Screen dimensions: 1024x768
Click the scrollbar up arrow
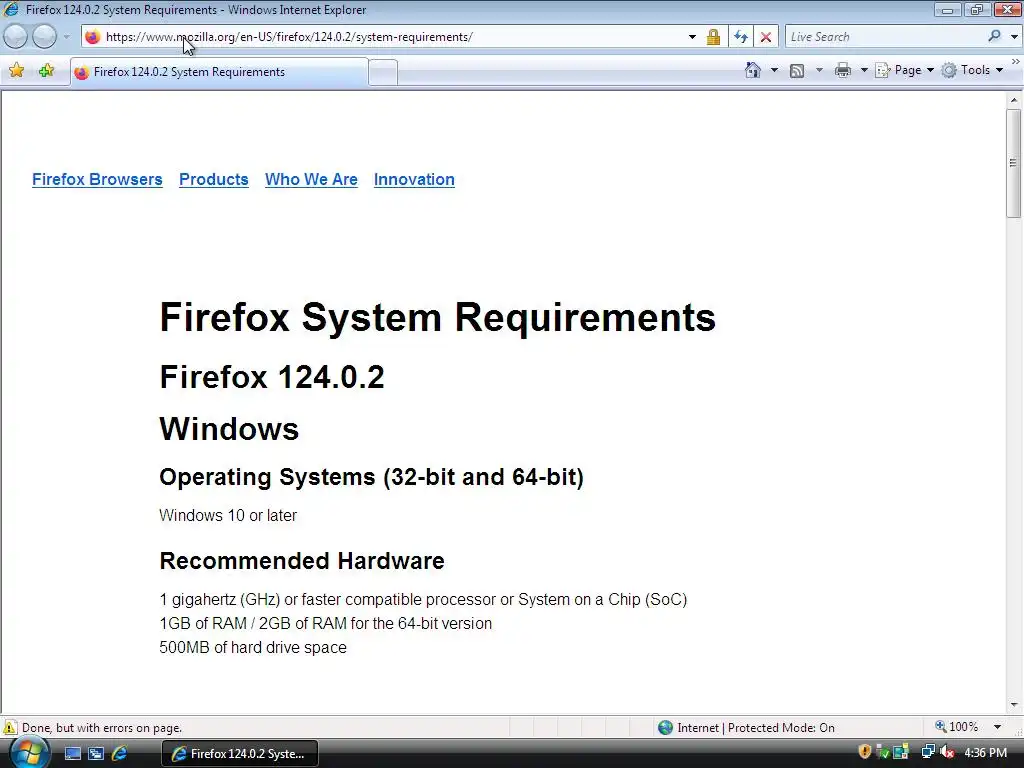(x=1014, y=100)
